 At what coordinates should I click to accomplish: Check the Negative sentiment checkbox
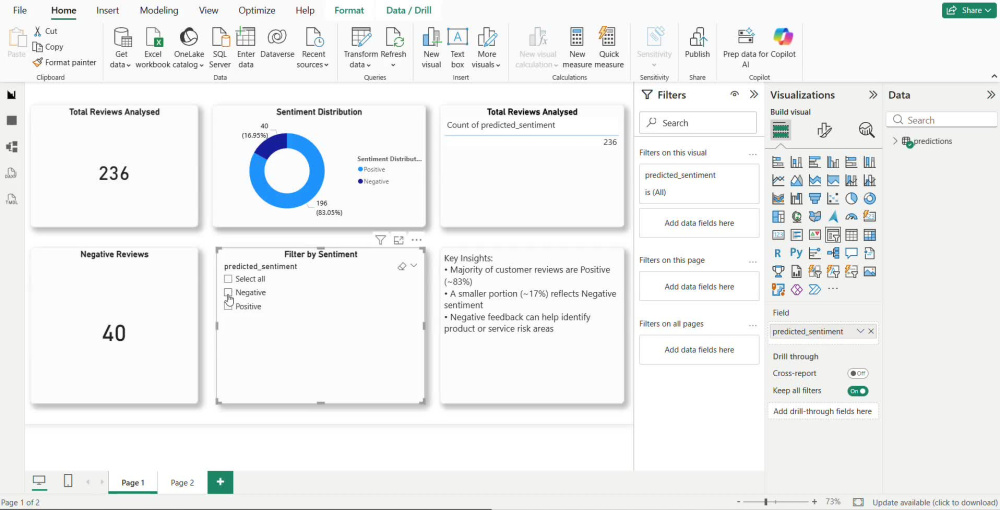tap(228, 293)
